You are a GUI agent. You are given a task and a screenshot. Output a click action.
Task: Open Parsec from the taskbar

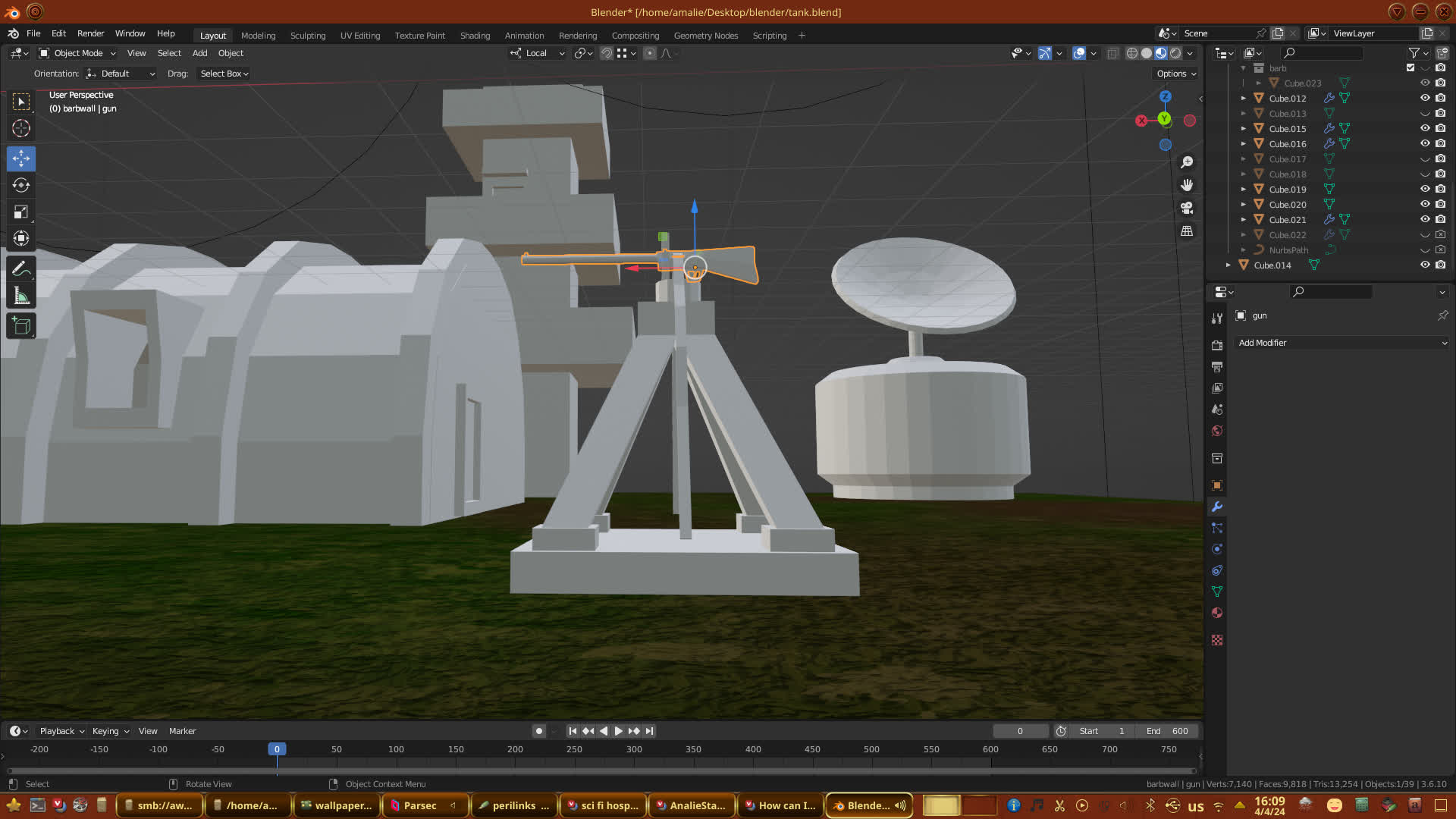[x=419, y=805]
